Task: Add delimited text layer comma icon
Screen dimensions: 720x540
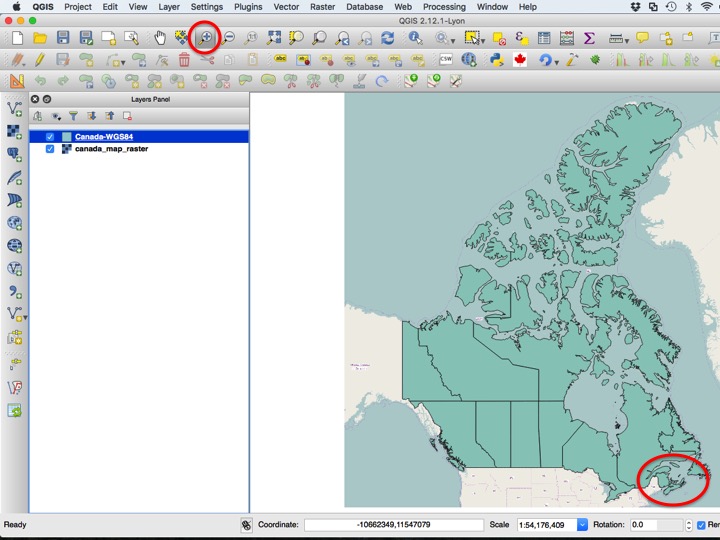Action: [x=14, y=292]
